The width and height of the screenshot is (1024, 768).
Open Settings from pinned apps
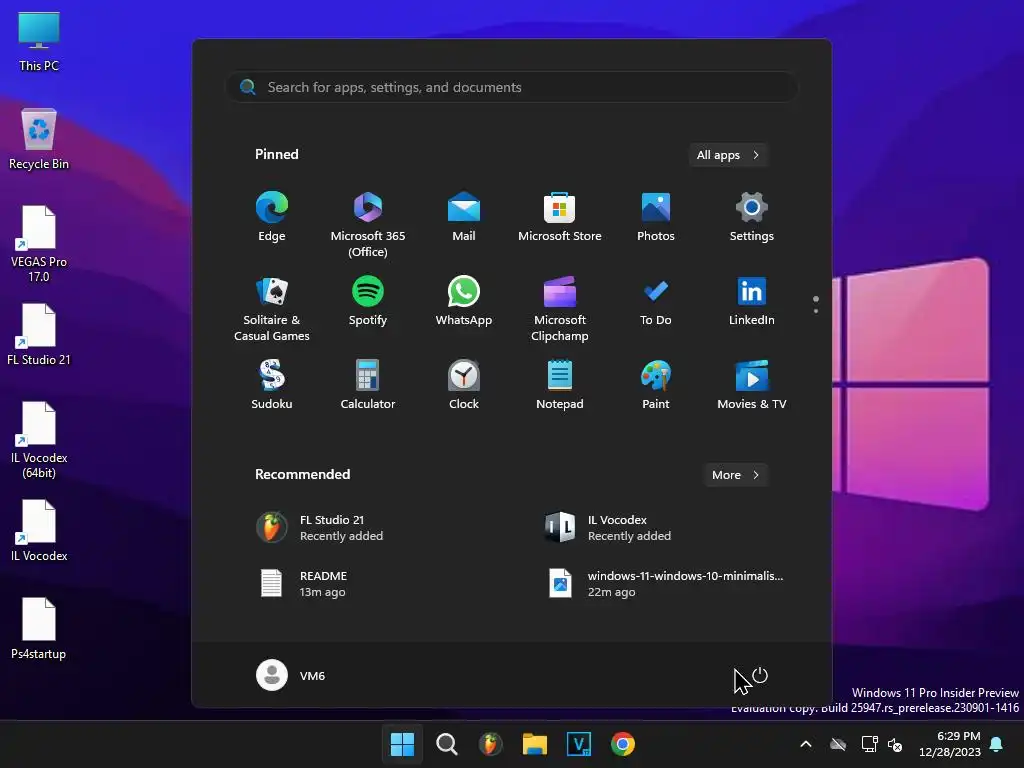coord(752,217)
